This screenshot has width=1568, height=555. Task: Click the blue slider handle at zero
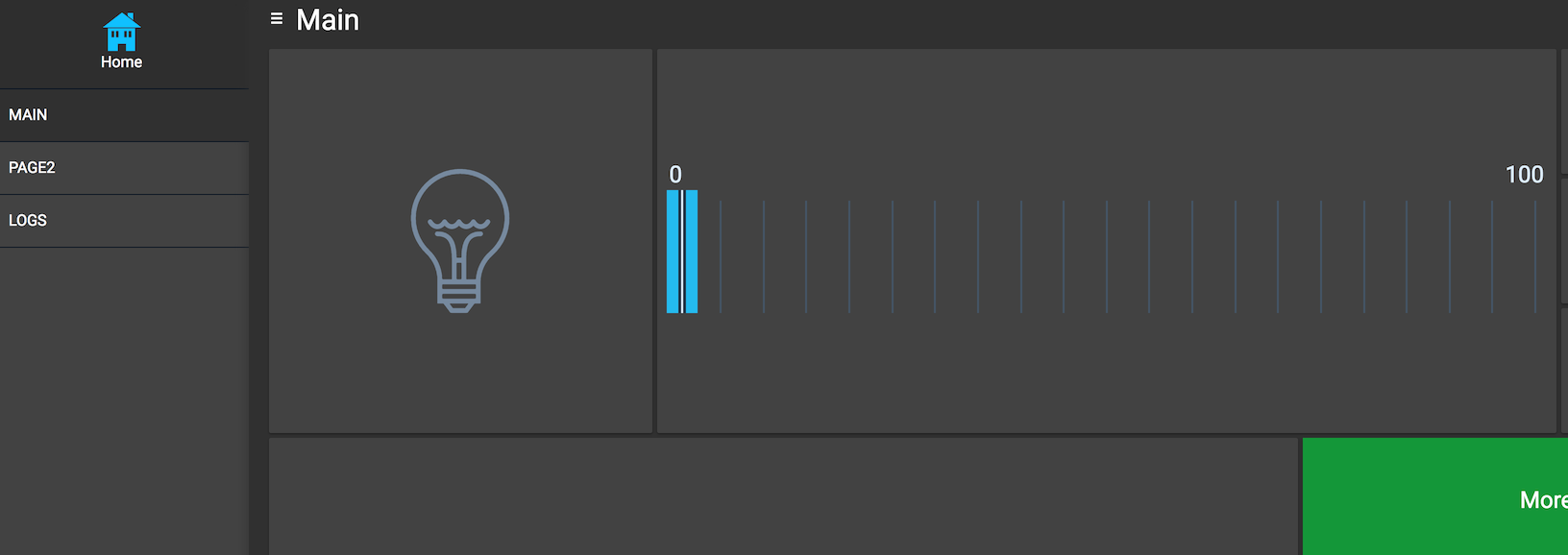pos(682,252)
